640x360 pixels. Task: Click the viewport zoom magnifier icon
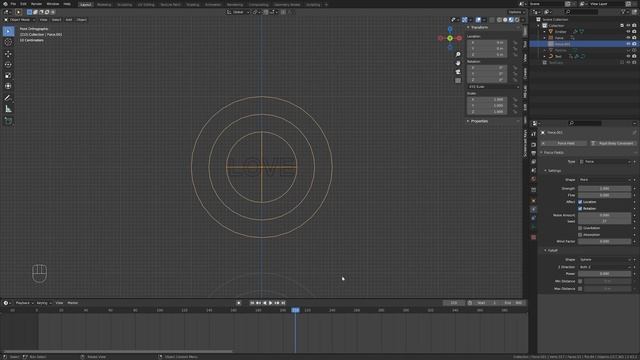pyautogui.click(x=458, y=54)
